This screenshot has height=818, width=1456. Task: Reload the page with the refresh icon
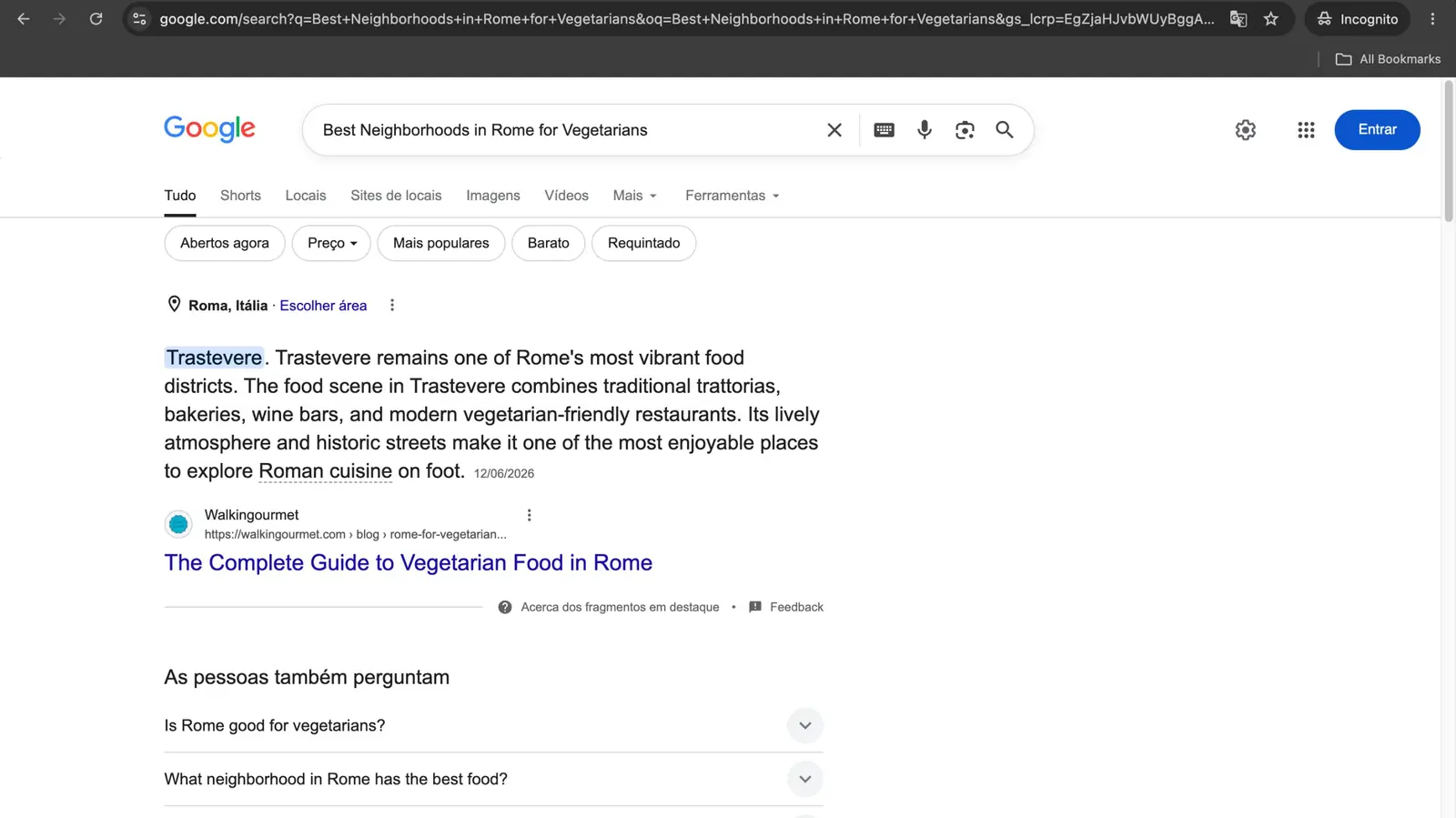[96, 18]
